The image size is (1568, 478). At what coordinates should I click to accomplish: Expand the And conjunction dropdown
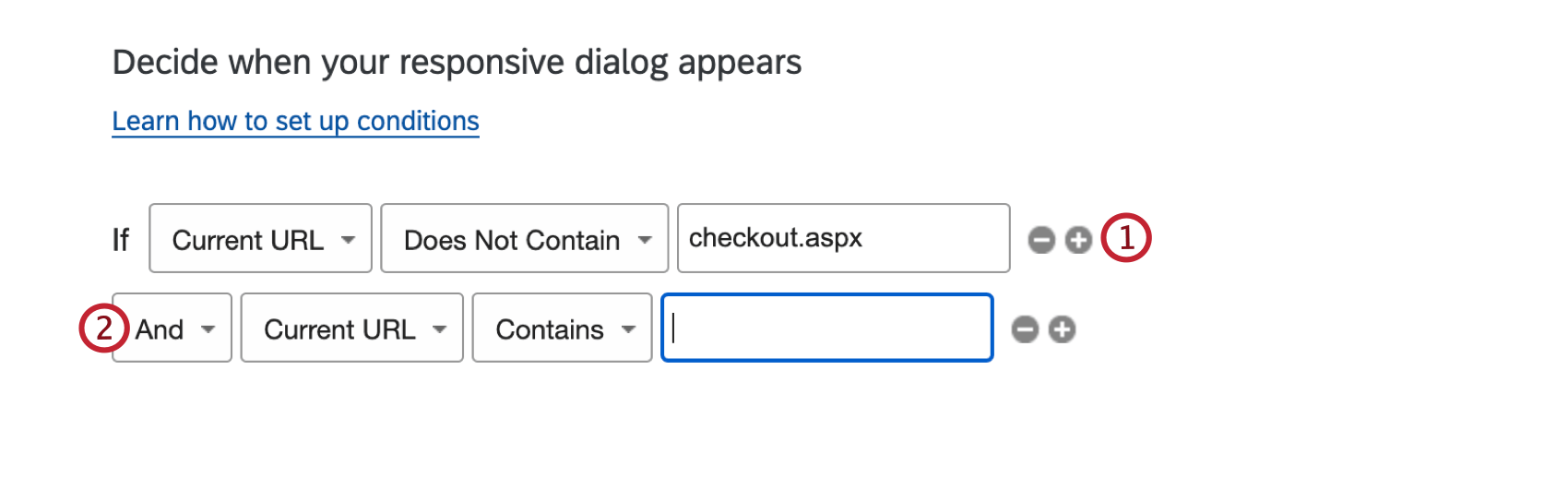click(172, 329)
